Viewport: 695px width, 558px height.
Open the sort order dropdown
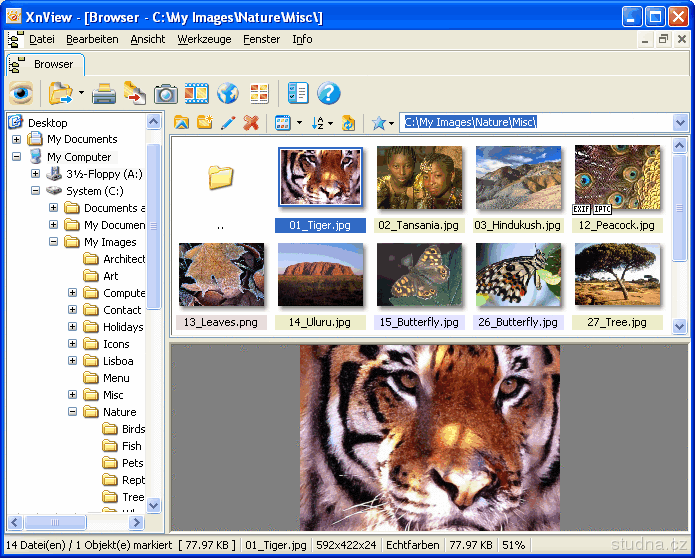pos(322,123)
